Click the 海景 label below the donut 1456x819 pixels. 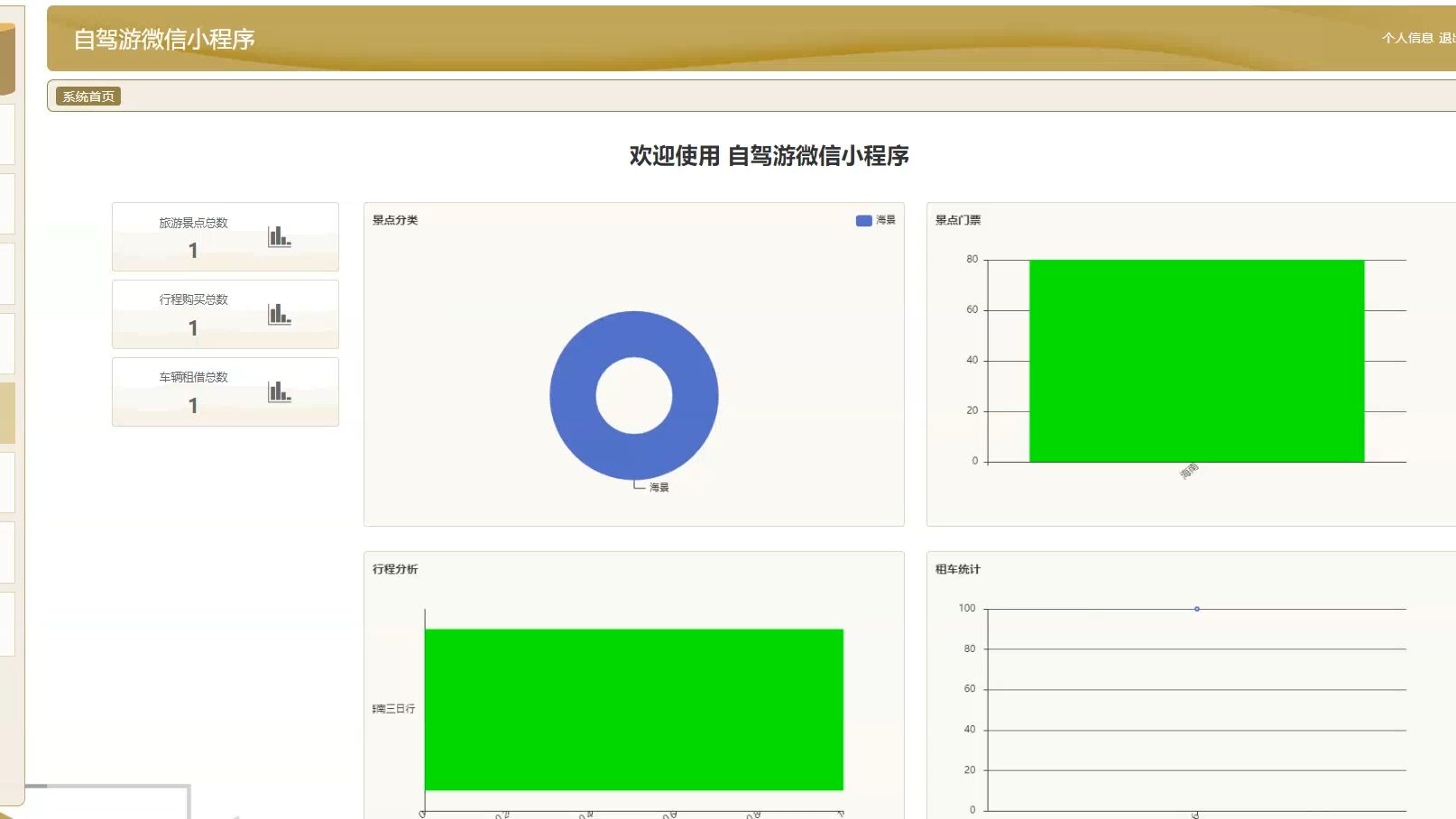(x=659, y=487)
